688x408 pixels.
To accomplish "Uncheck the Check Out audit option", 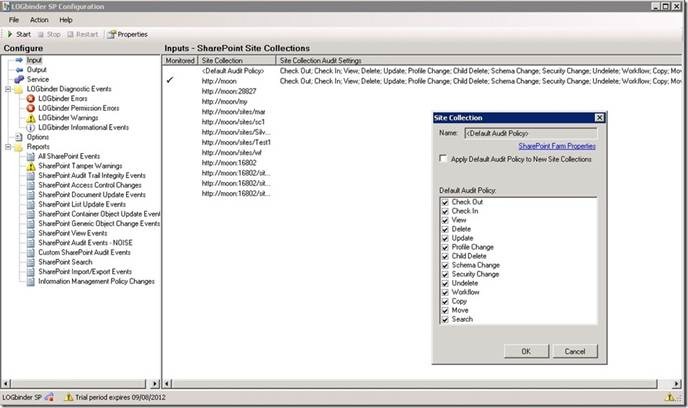I will 444,203.
